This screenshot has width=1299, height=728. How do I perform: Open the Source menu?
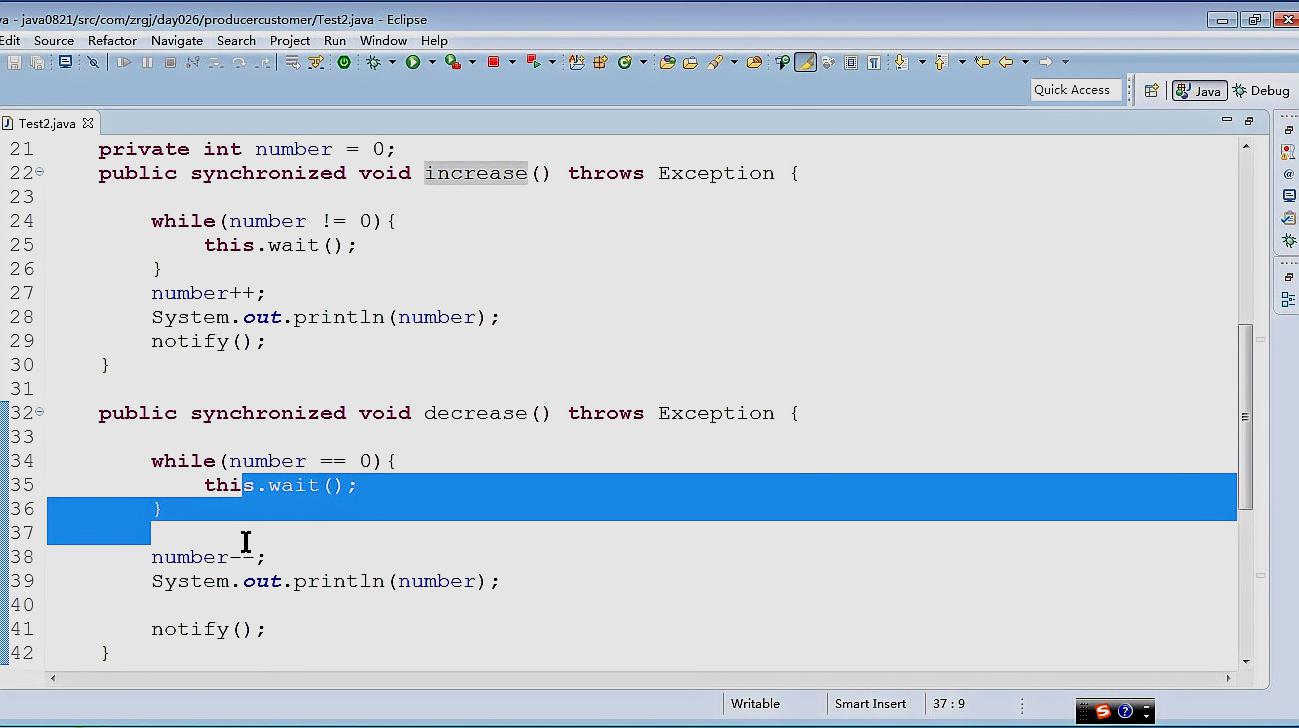coord(54,40)
